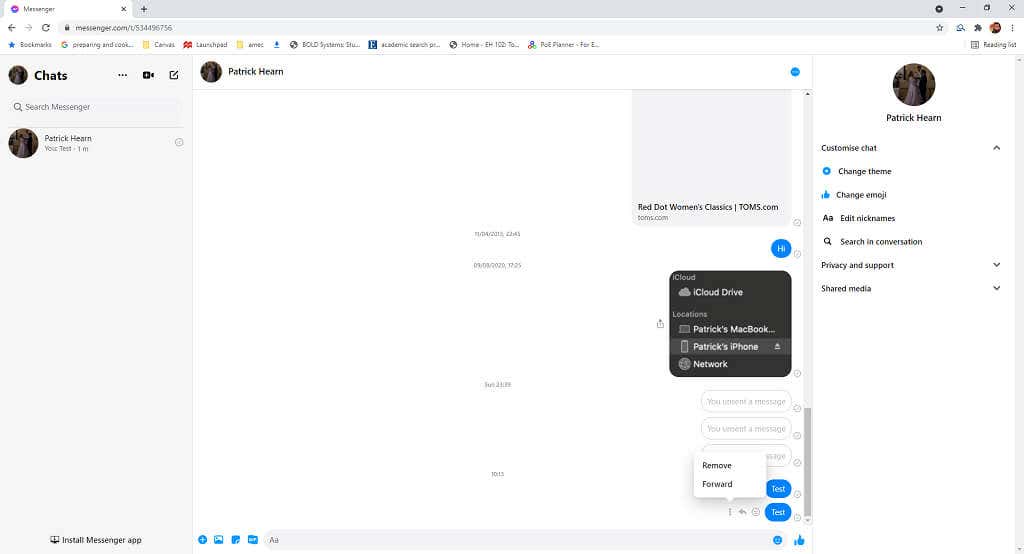React to Test message with smiley icon
The image size is (1024, 554).
pos(756,512)
